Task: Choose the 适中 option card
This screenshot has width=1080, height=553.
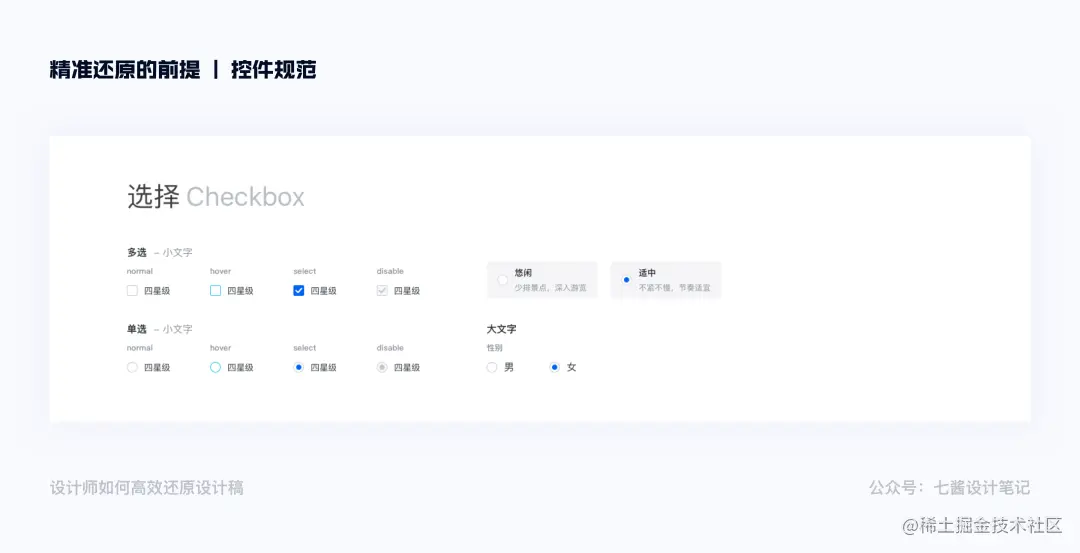Action: pyautogui.click(x=666, y=280)
